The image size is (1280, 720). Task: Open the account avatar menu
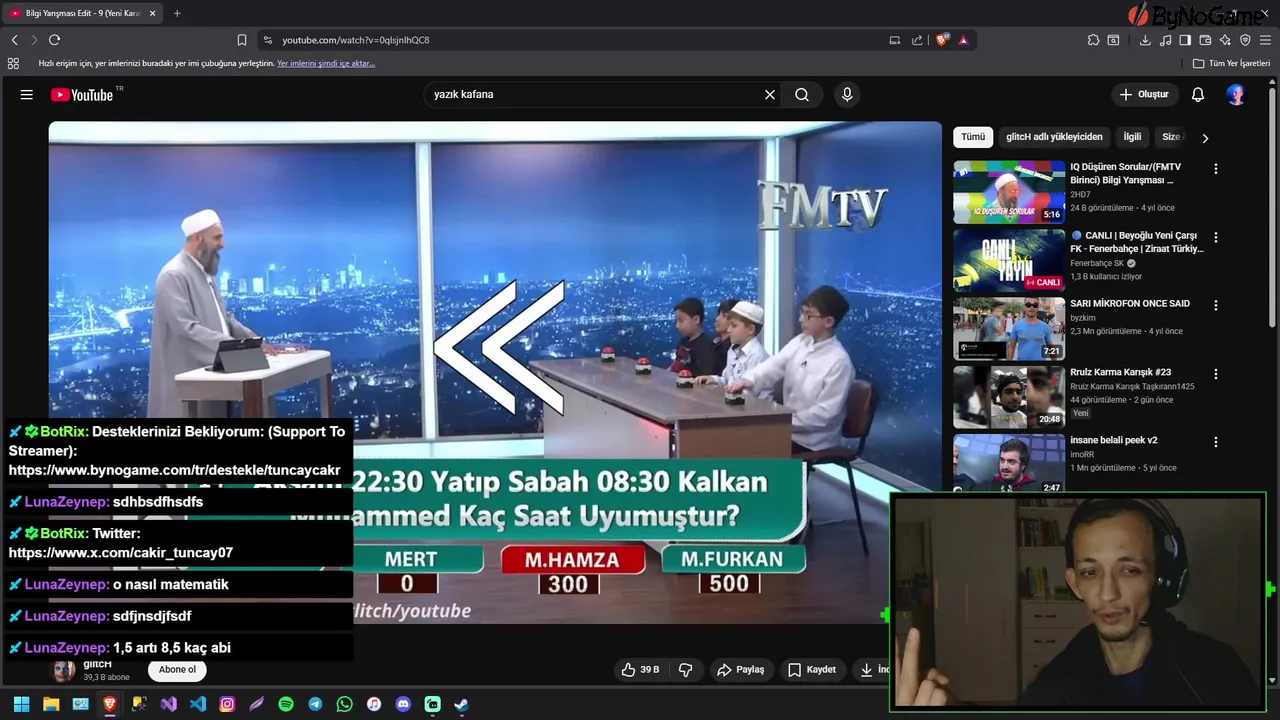pos(1236,94)
